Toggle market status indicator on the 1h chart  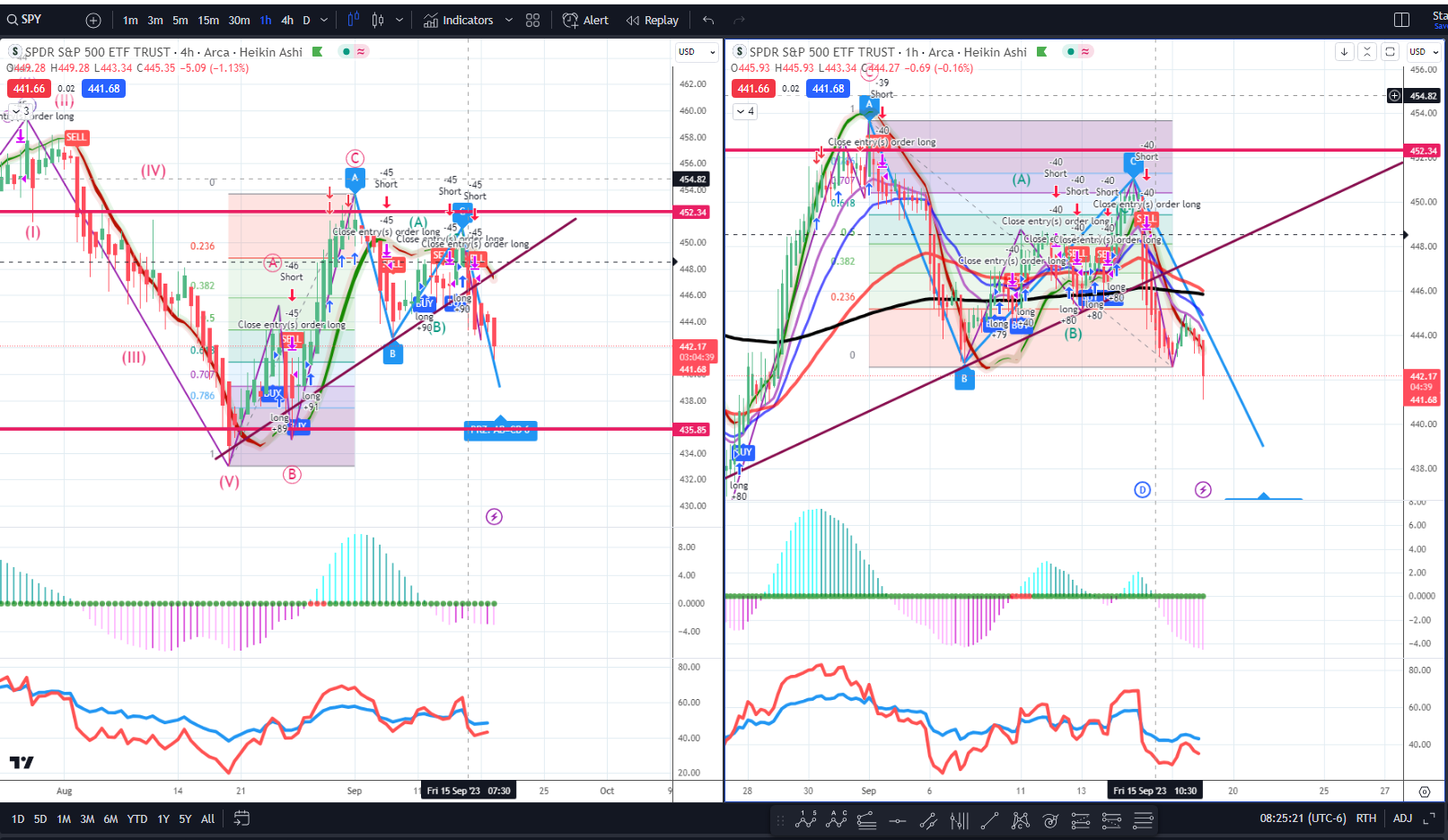[x=1070, y=51]
